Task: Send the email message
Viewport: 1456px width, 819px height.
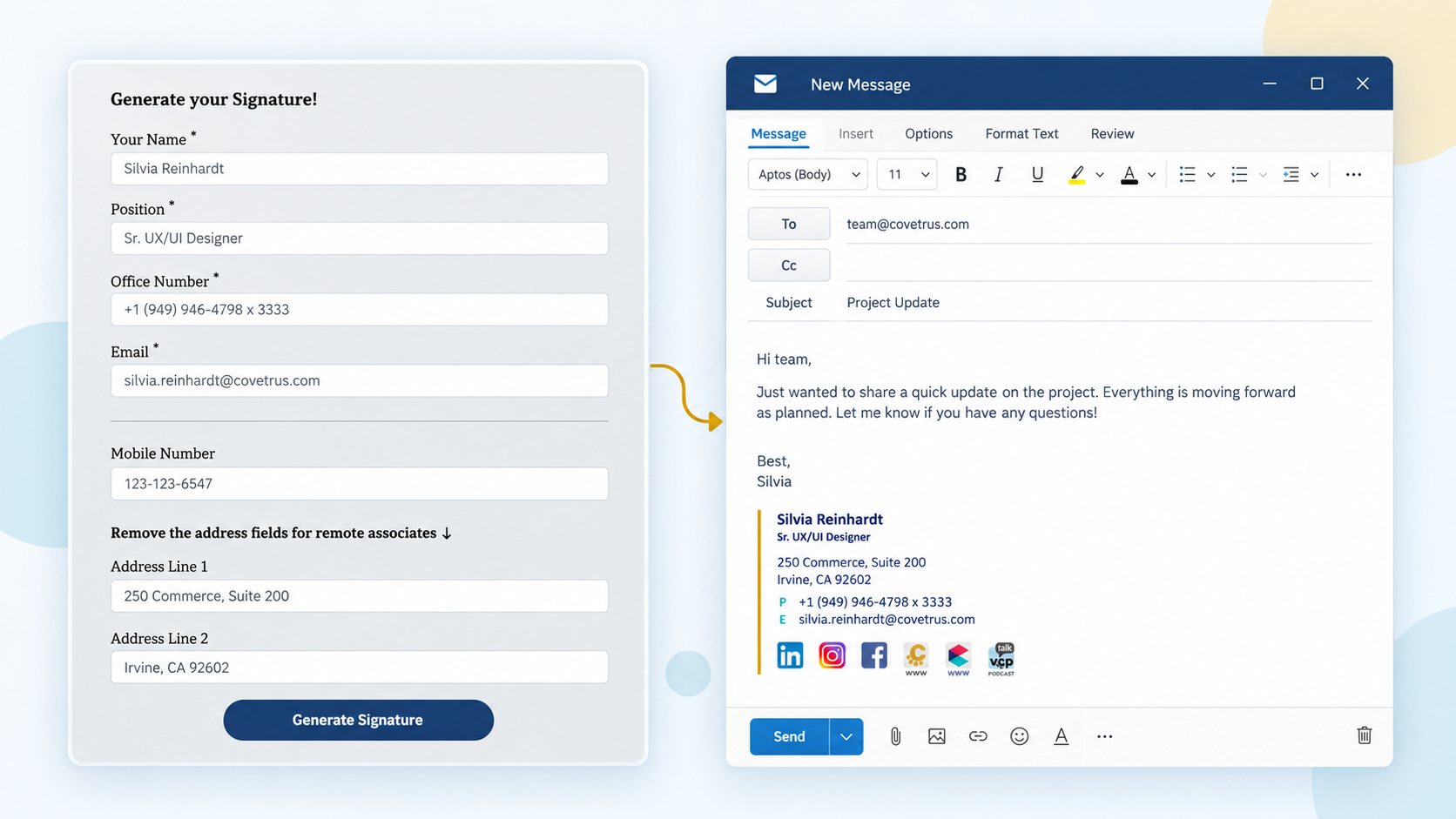Action: [789, 736]
